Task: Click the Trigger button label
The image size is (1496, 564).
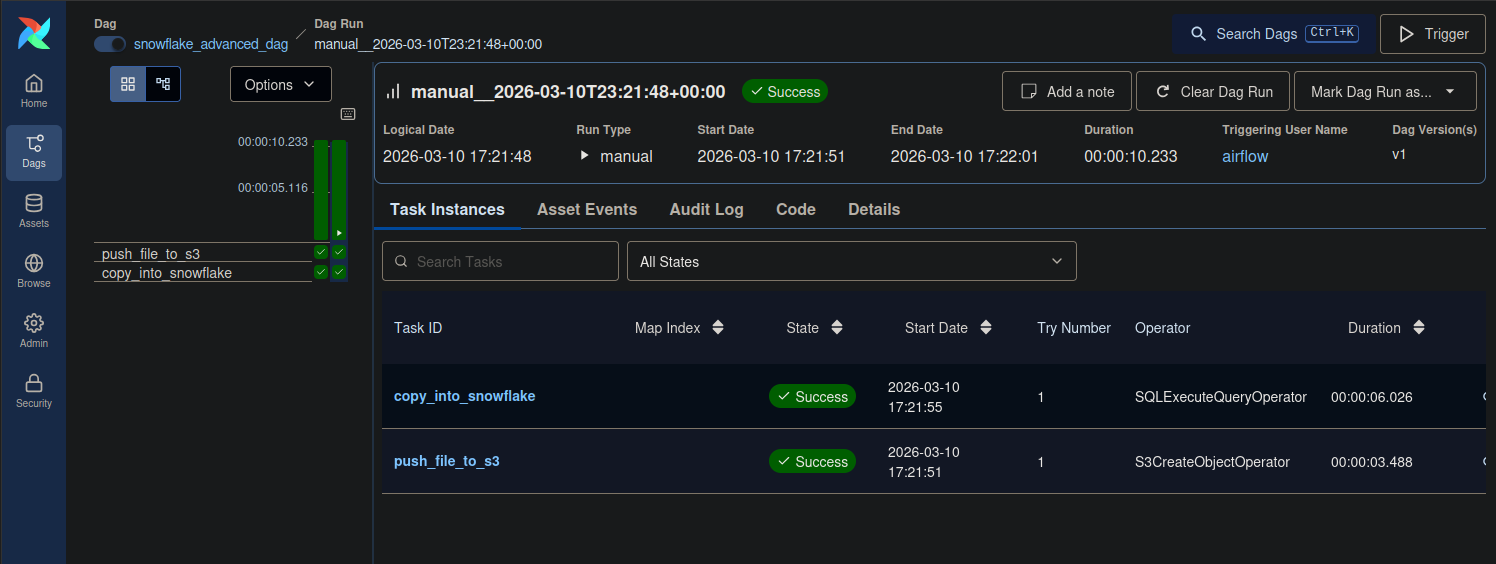Action: click(x=1447, y=34)
